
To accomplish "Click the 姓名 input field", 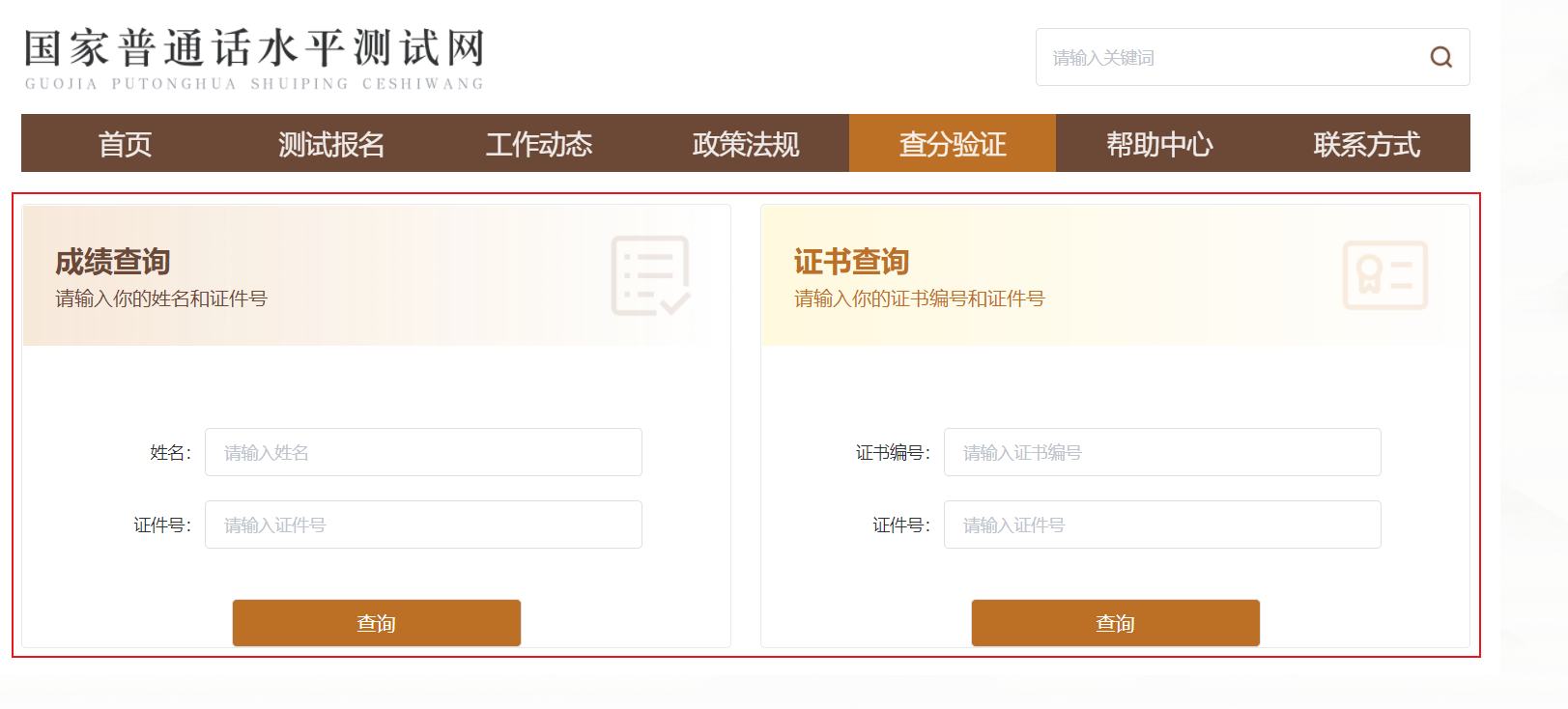I will pyautogui.click(x=423, y=452).
